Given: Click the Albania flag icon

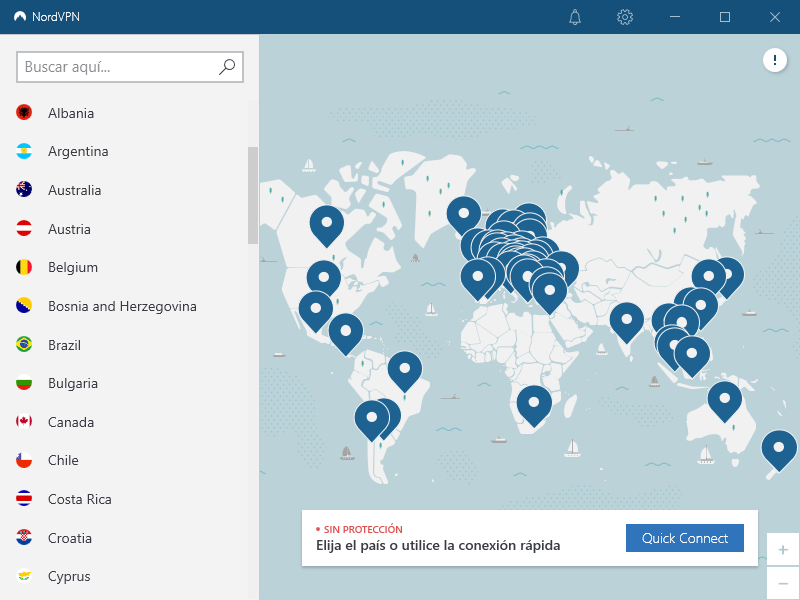Looking at the screenshot, I should click(x=24, y=112).
